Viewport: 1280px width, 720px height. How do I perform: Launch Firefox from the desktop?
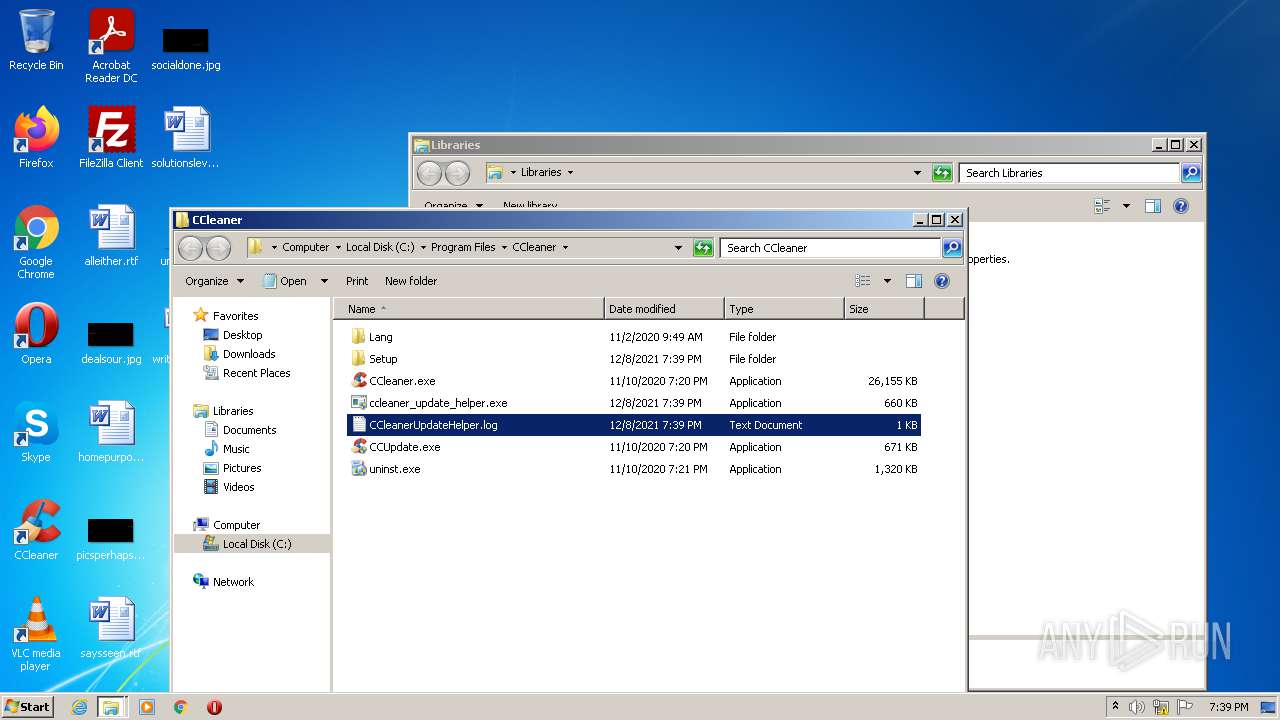(x=36, y=138)
